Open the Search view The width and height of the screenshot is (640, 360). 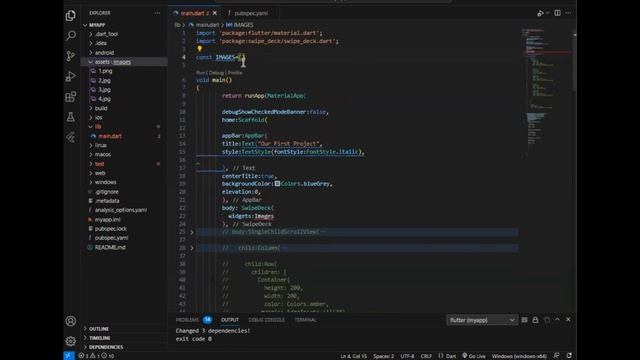point(71,36)
